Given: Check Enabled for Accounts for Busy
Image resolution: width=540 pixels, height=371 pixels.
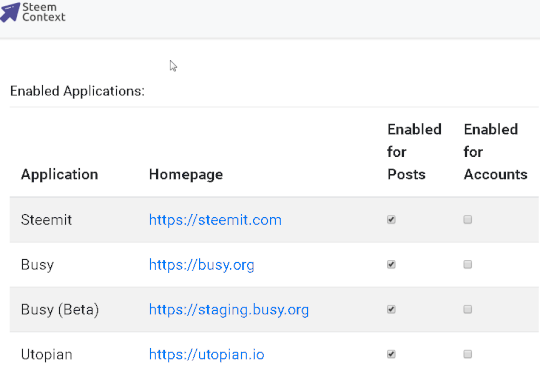Looking at the screenshot, I should (x=468, y=265).
